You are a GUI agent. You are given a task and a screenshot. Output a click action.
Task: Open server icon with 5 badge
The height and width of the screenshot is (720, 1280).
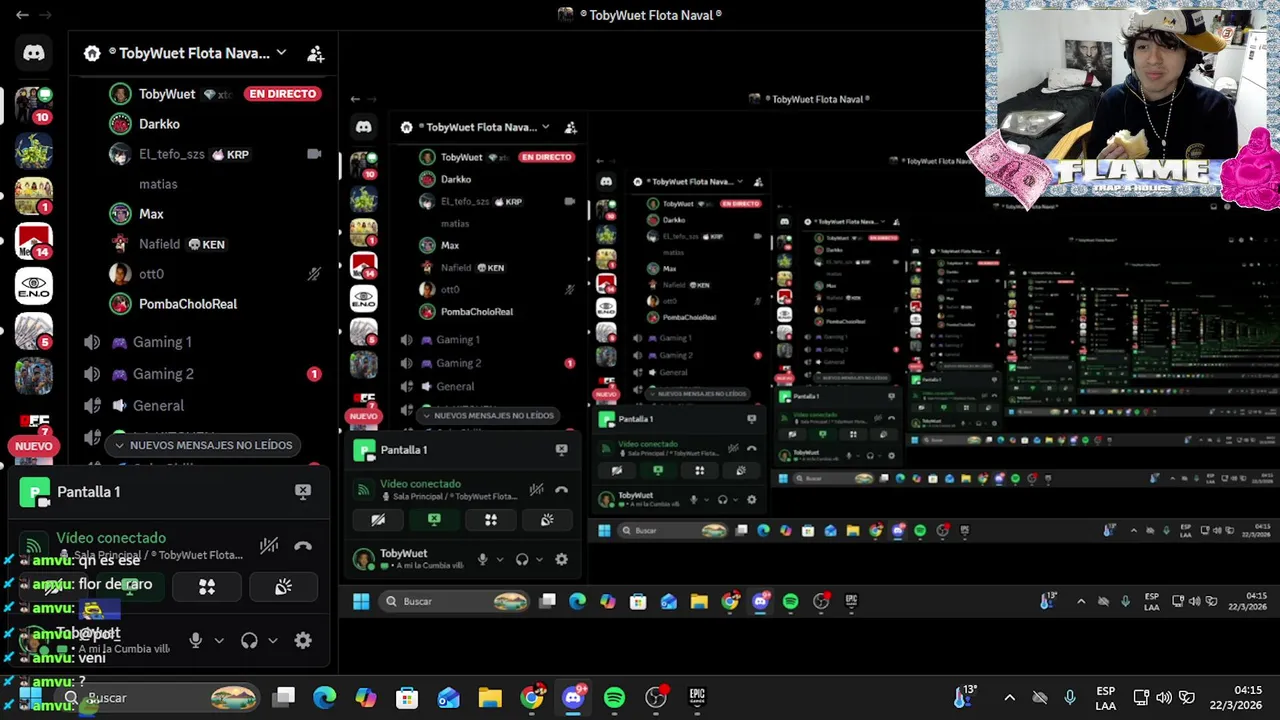pos(34,331)
